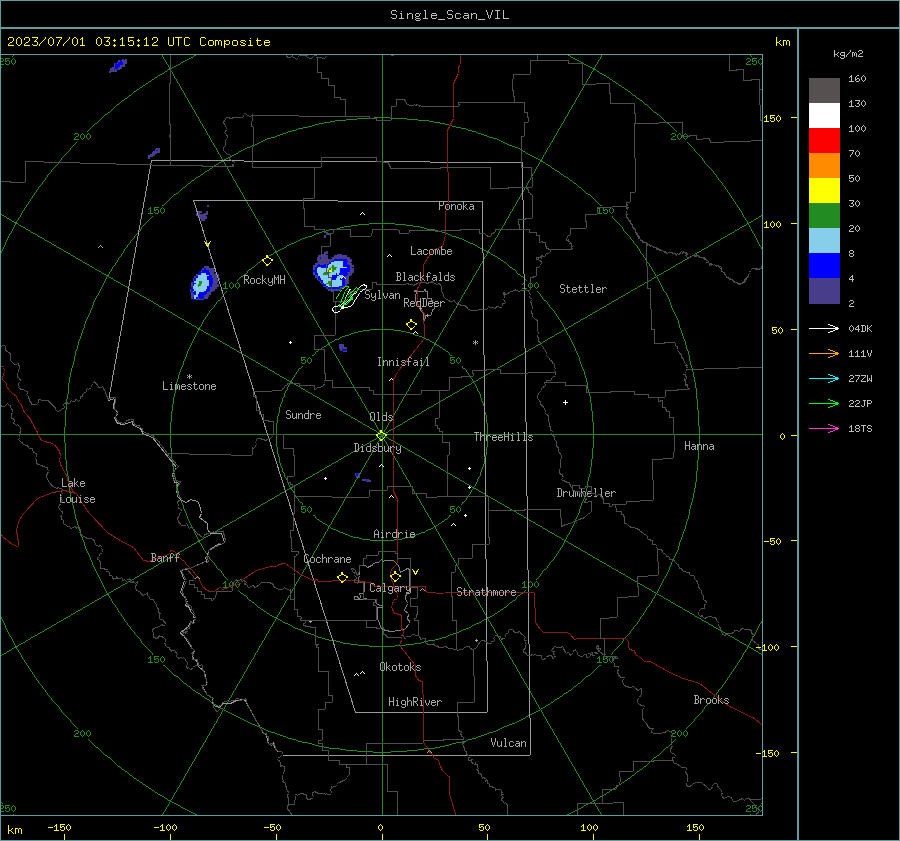This screenshot has height=841, width=900.
Task: Select the blue storm cell west of RockyMH
Action: pos(203,283)
